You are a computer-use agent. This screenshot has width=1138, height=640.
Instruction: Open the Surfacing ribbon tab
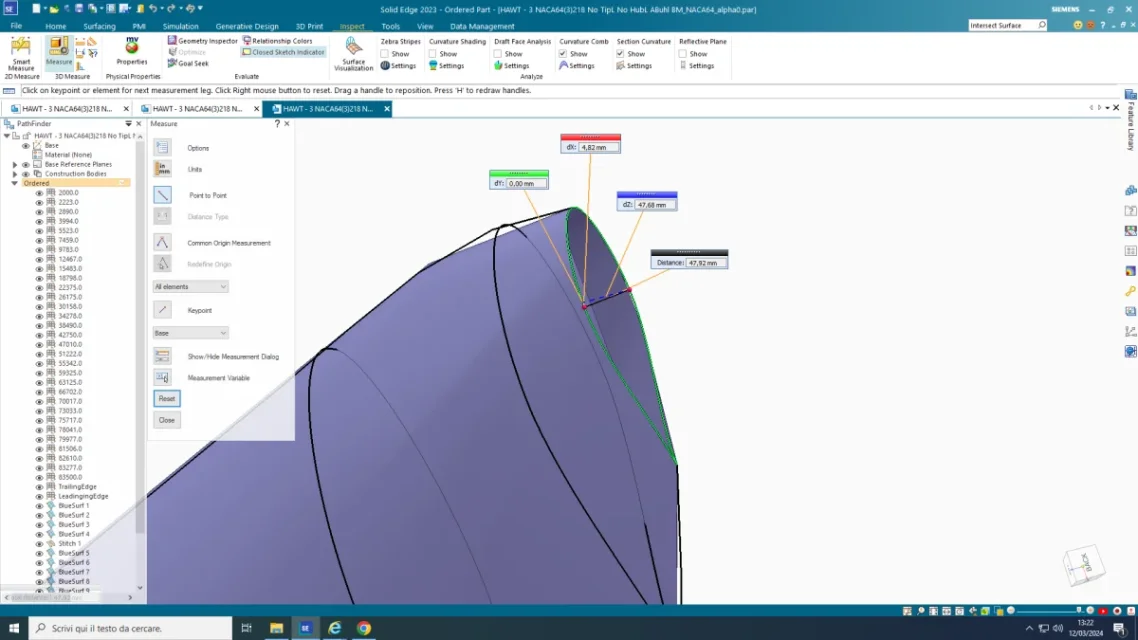tap(99, 26)
